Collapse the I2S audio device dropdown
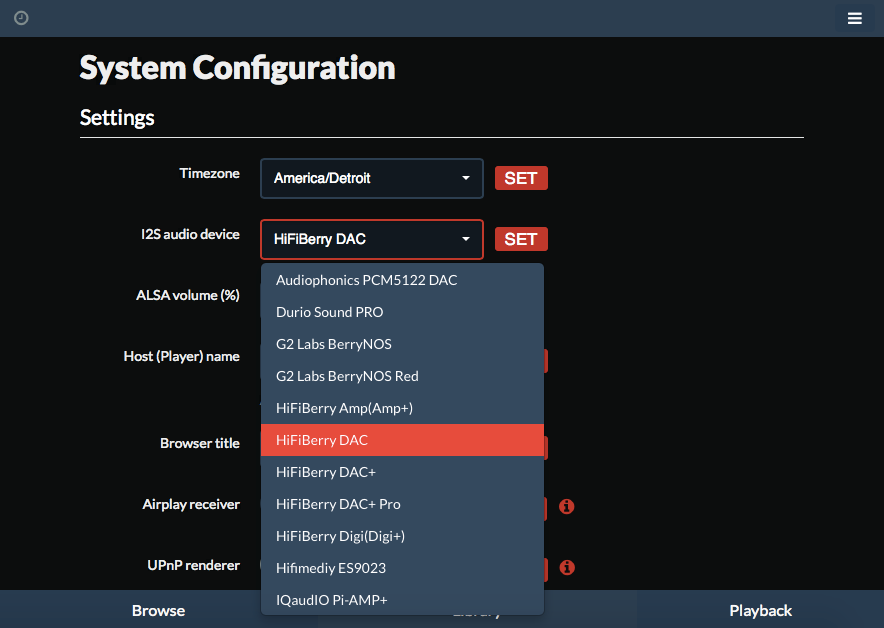 pos(372,239)
